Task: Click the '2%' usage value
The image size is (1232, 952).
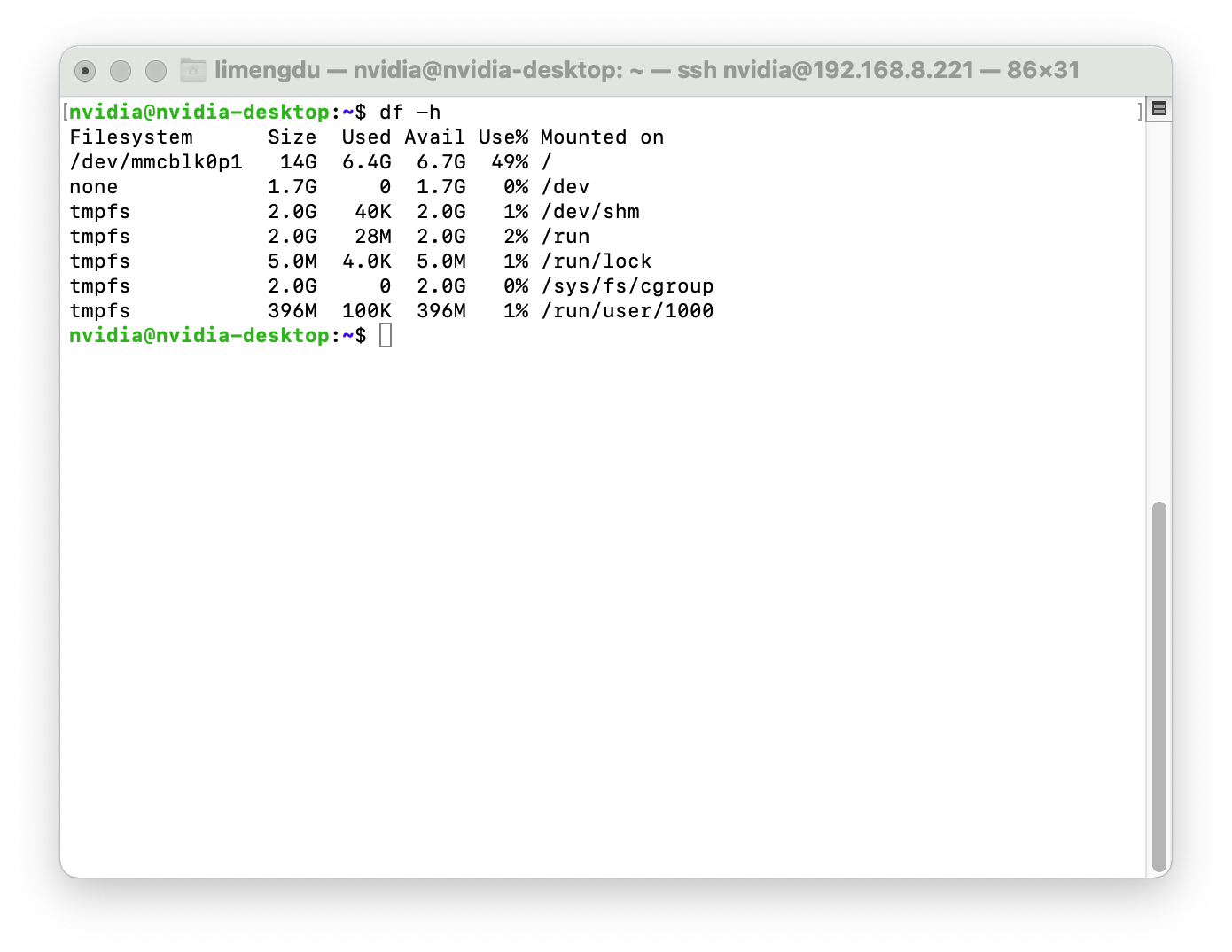Action: [515, 237]
